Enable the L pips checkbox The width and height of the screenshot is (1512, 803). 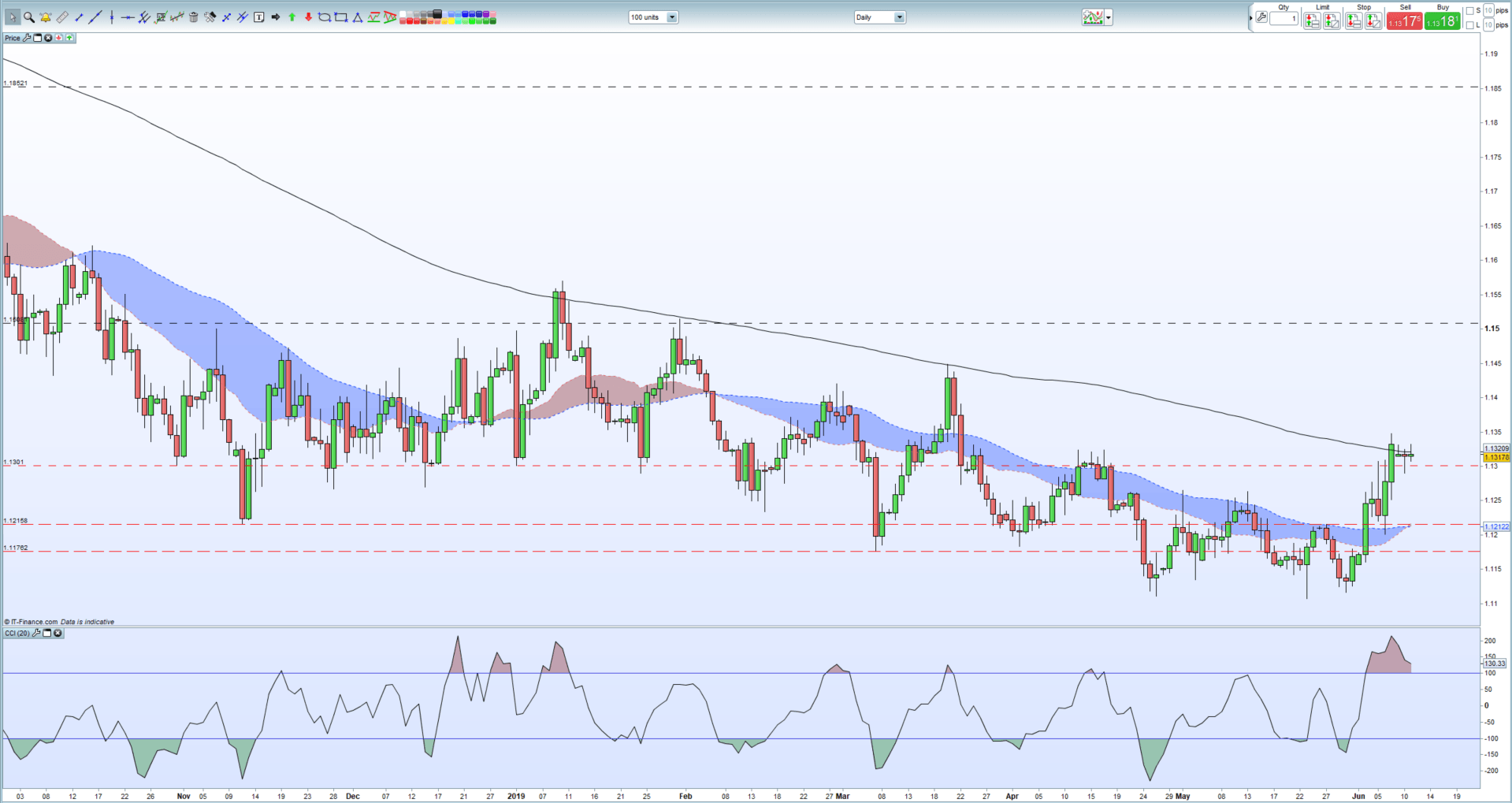coord(1469,25)
